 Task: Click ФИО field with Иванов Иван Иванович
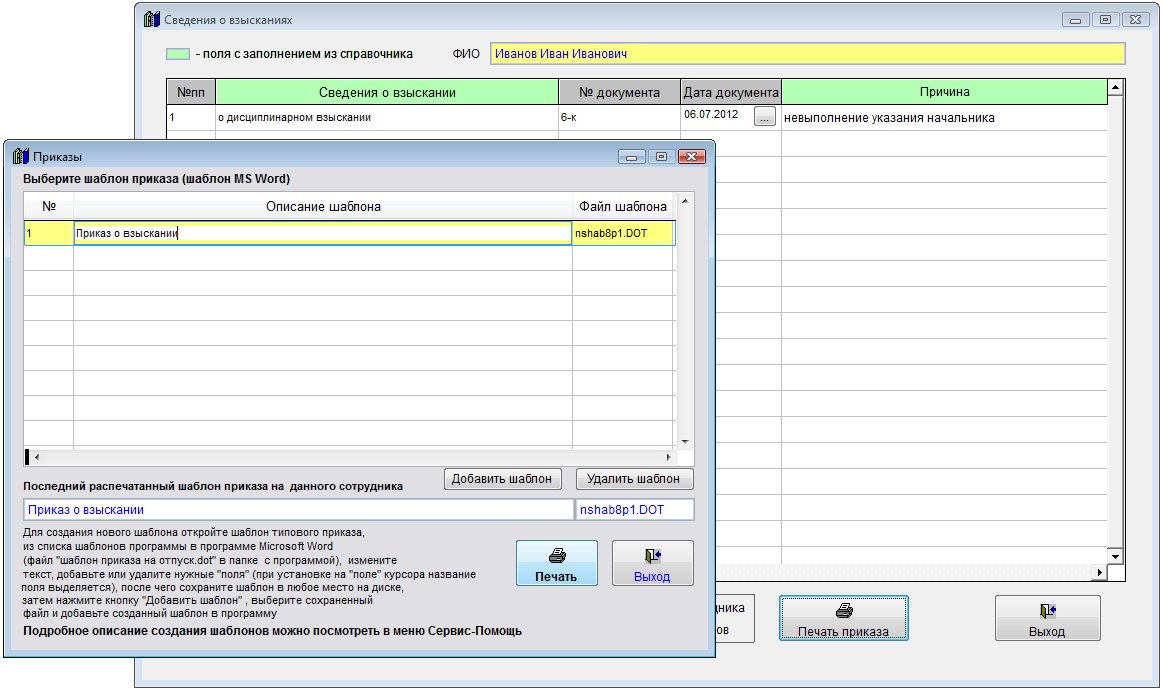[x=807, y=53]
